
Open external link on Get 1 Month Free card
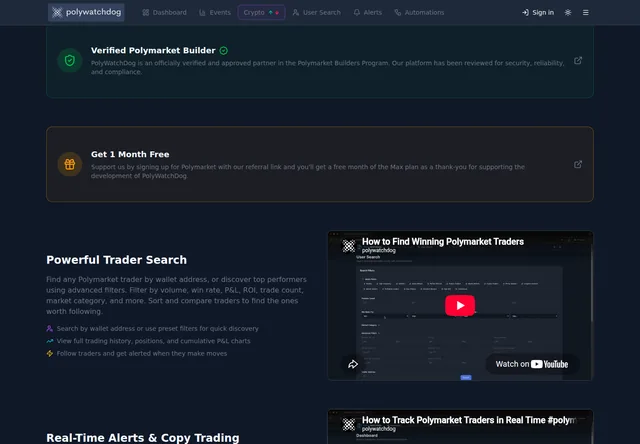tap(578, 164)
